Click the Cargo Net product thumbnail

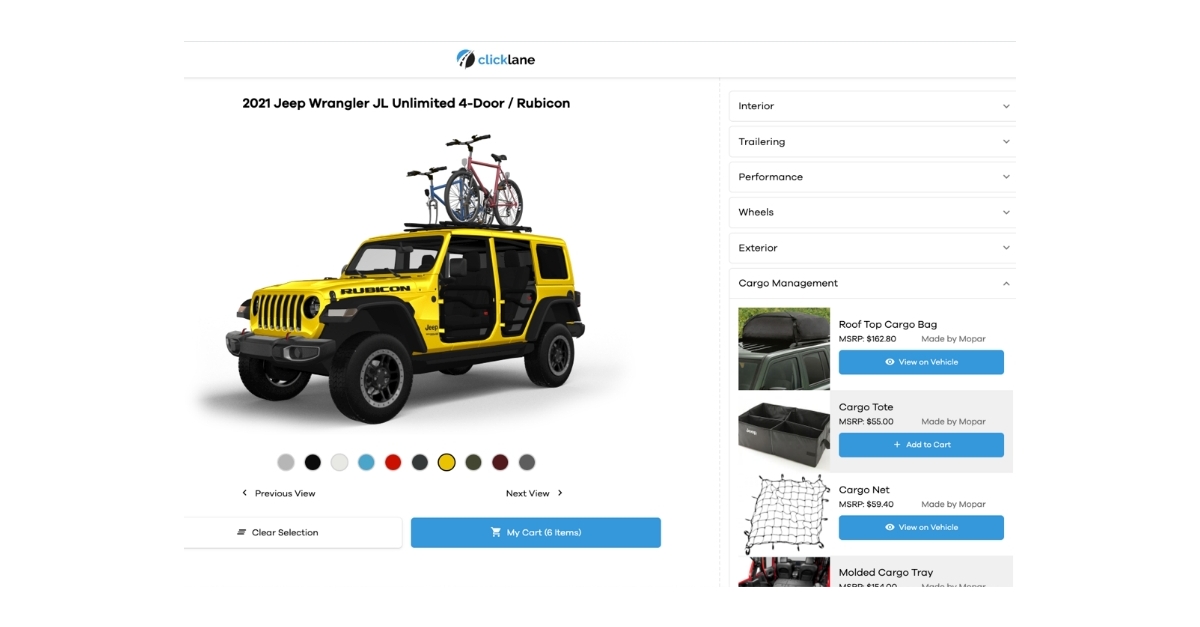pyautogui.click(x=784, y=514)
